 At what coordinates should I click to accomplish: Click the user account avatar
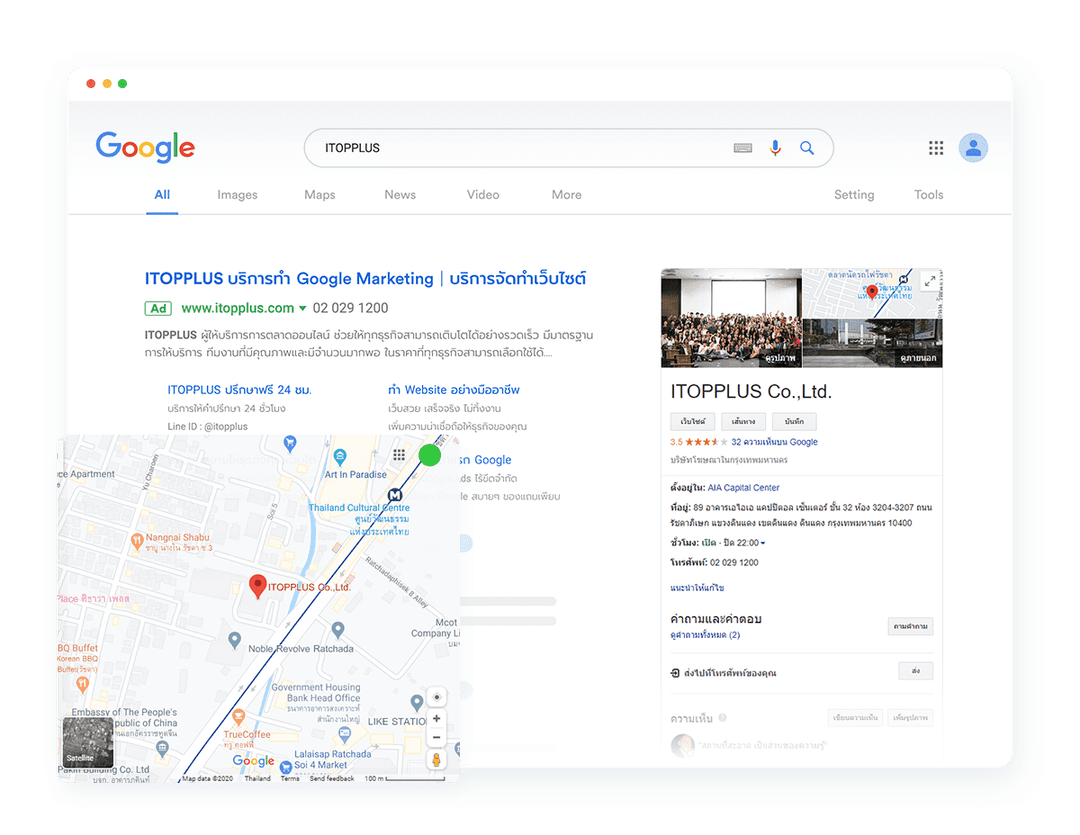point(973,148)
